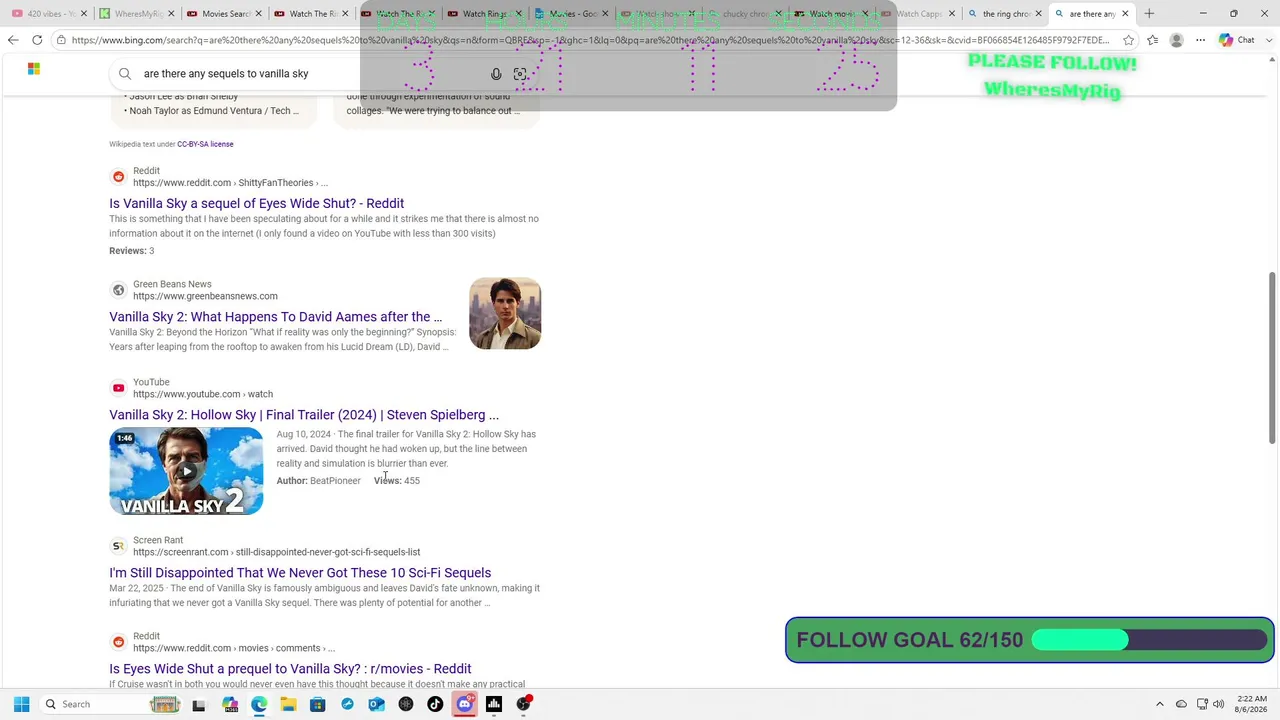
Task: Open 'Is Eyes Wide Shut a prequel' Reddit link
Action: (x=290, y=669)
